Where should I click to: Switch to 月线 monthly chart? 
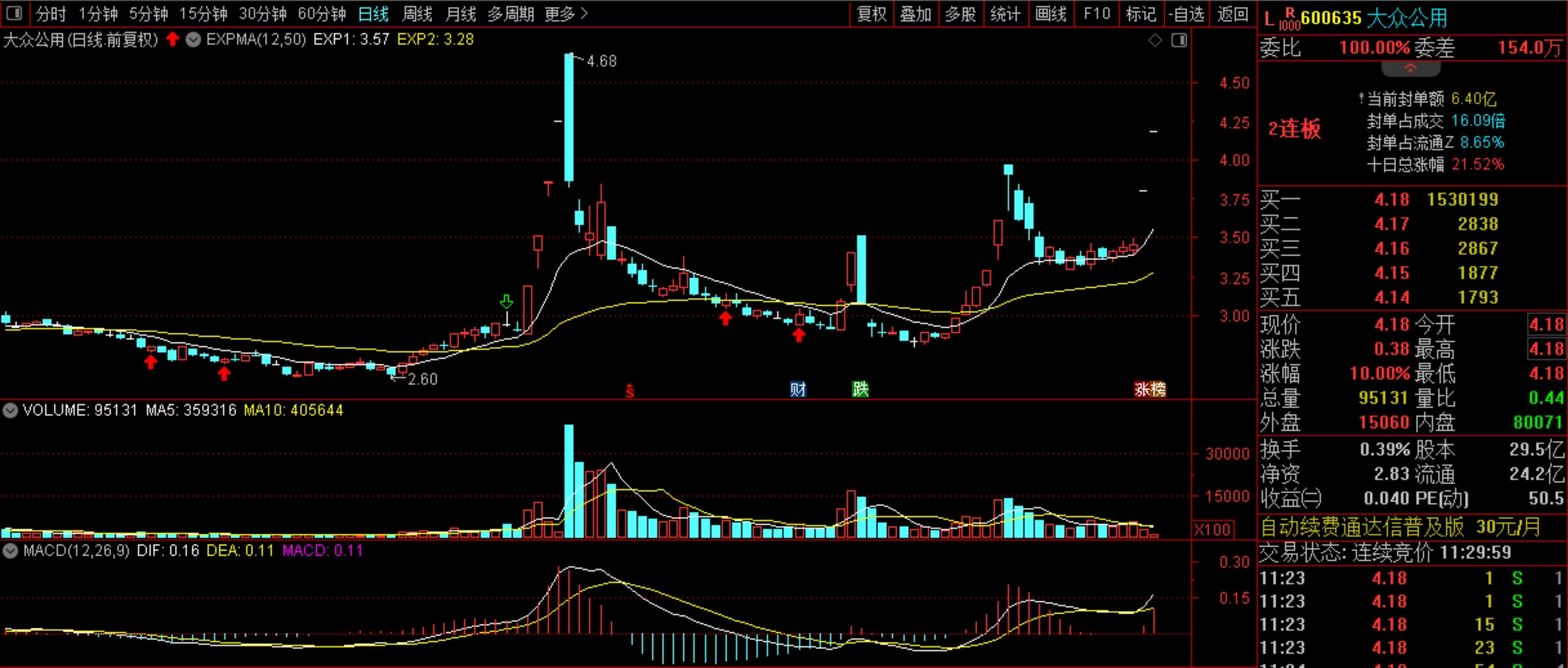(x=461, y=14)
